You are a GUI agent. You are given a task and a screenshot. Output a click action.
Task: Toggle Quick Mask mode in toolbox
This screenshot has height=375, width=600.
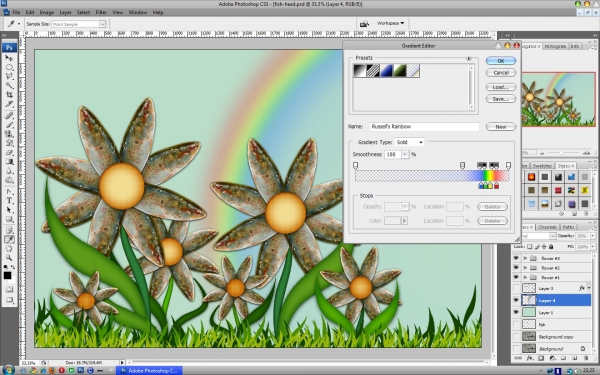click(9, 290)
